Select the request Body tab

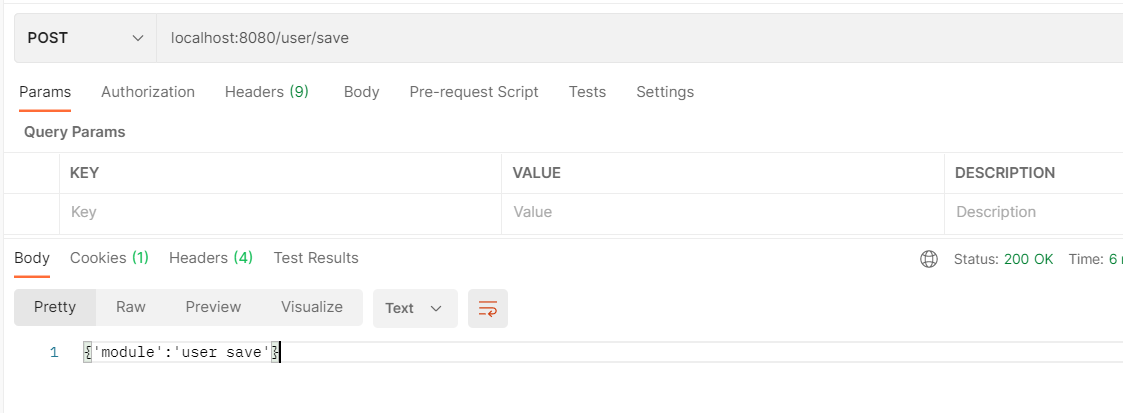coord(361,92)
